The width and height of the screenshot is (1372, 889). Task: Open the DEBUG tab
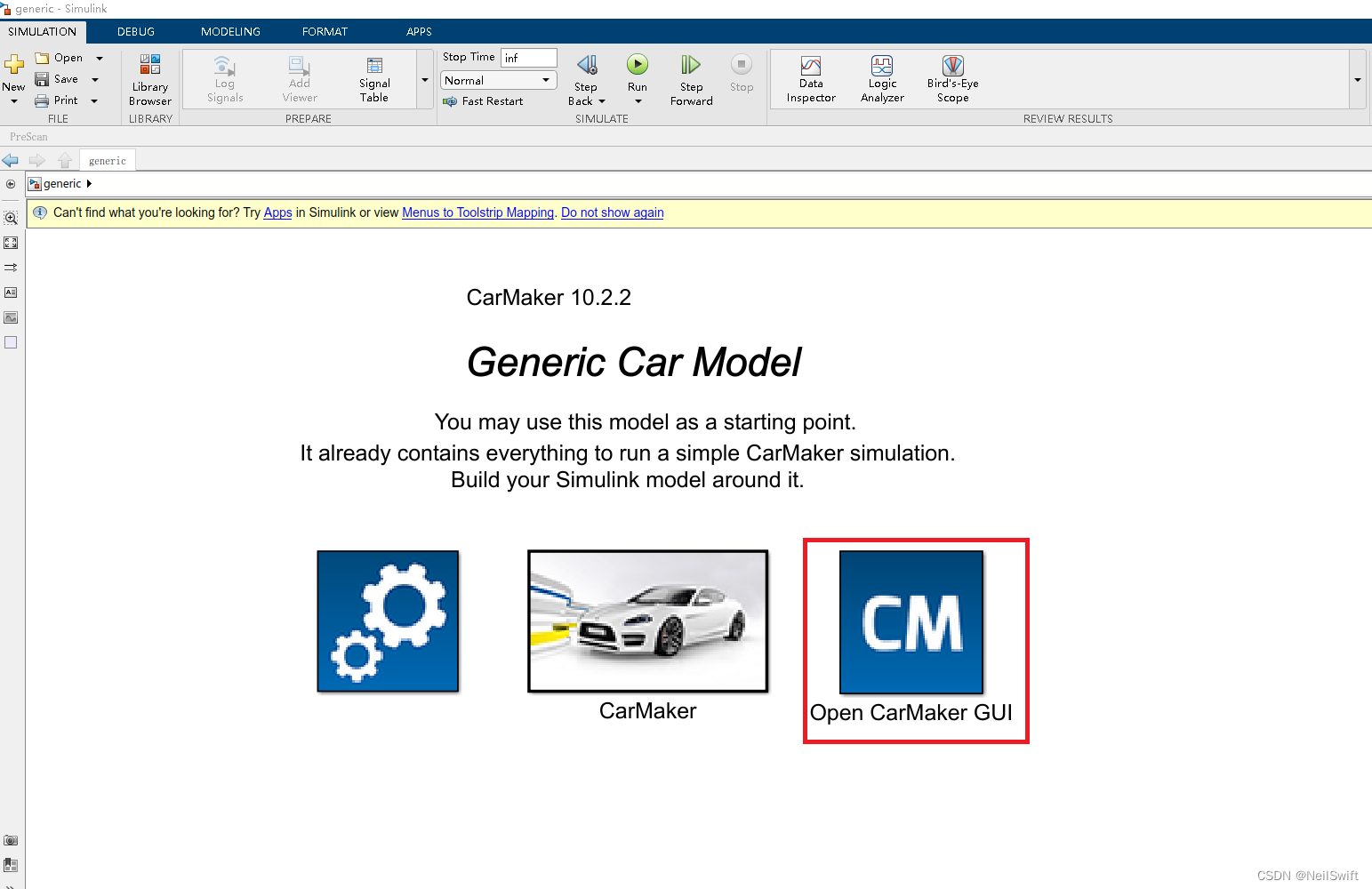point(135,31)
